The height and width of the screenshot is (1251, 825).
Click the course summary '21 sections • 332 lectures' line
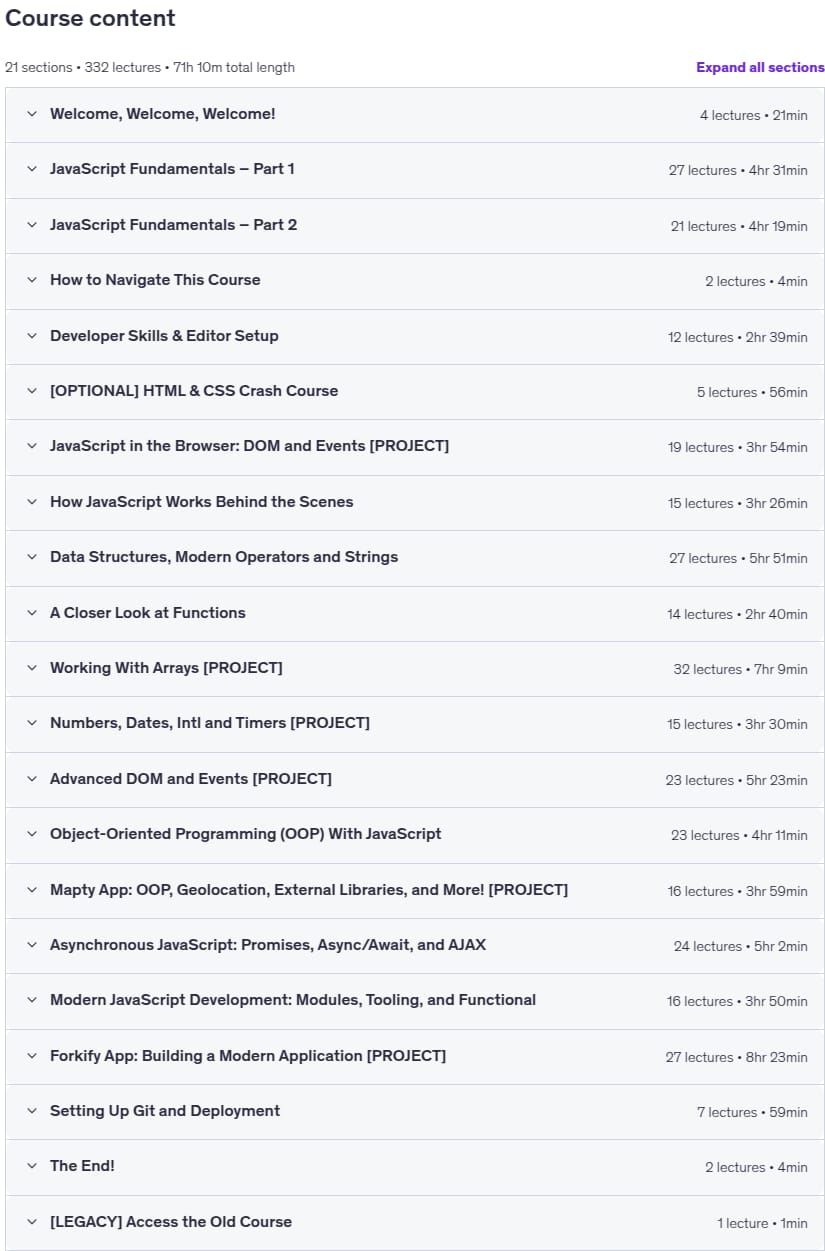pos(150,68)
